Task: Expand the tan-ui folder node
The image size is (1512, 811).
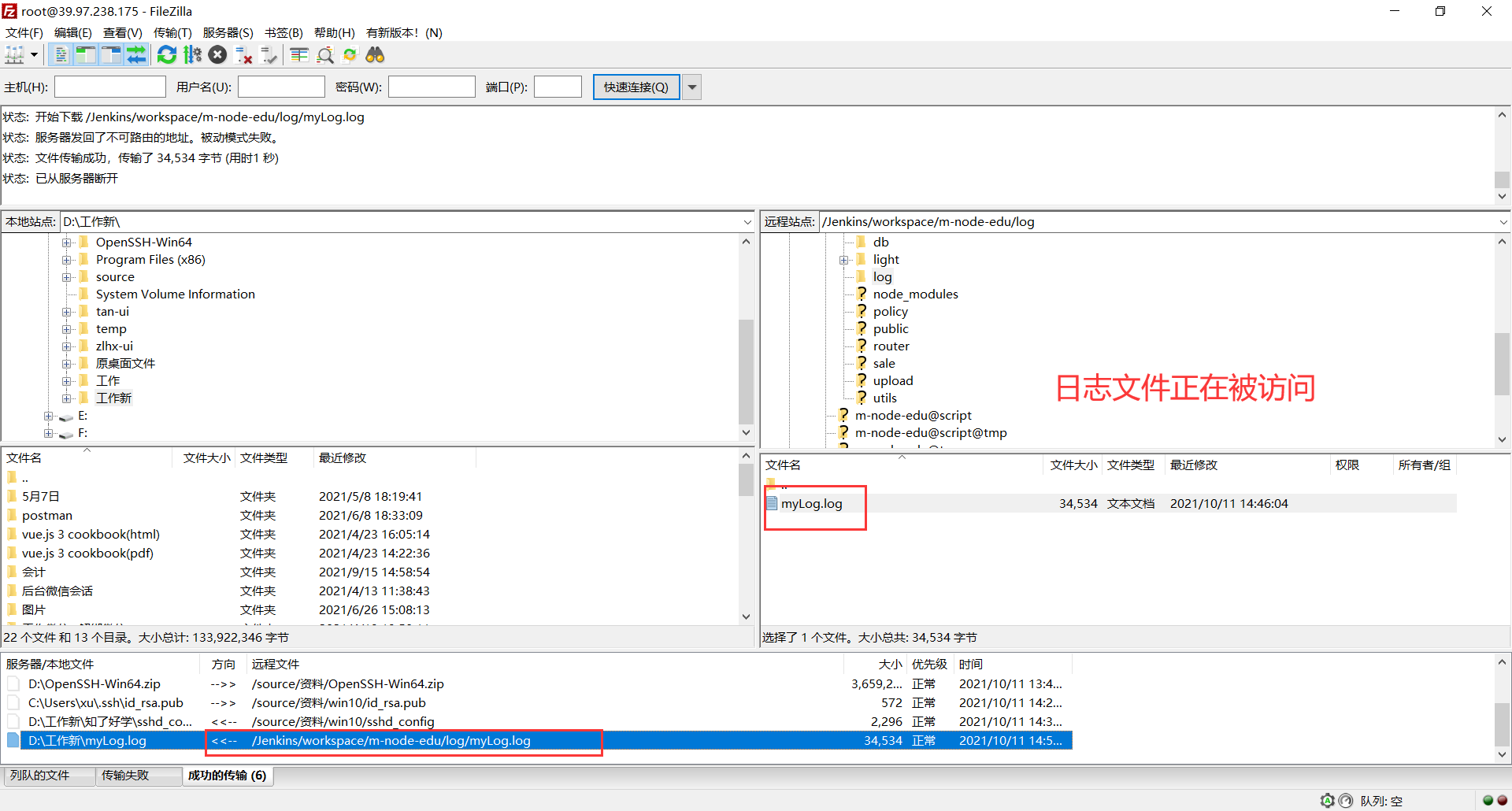Action: [x=67, y=312]
